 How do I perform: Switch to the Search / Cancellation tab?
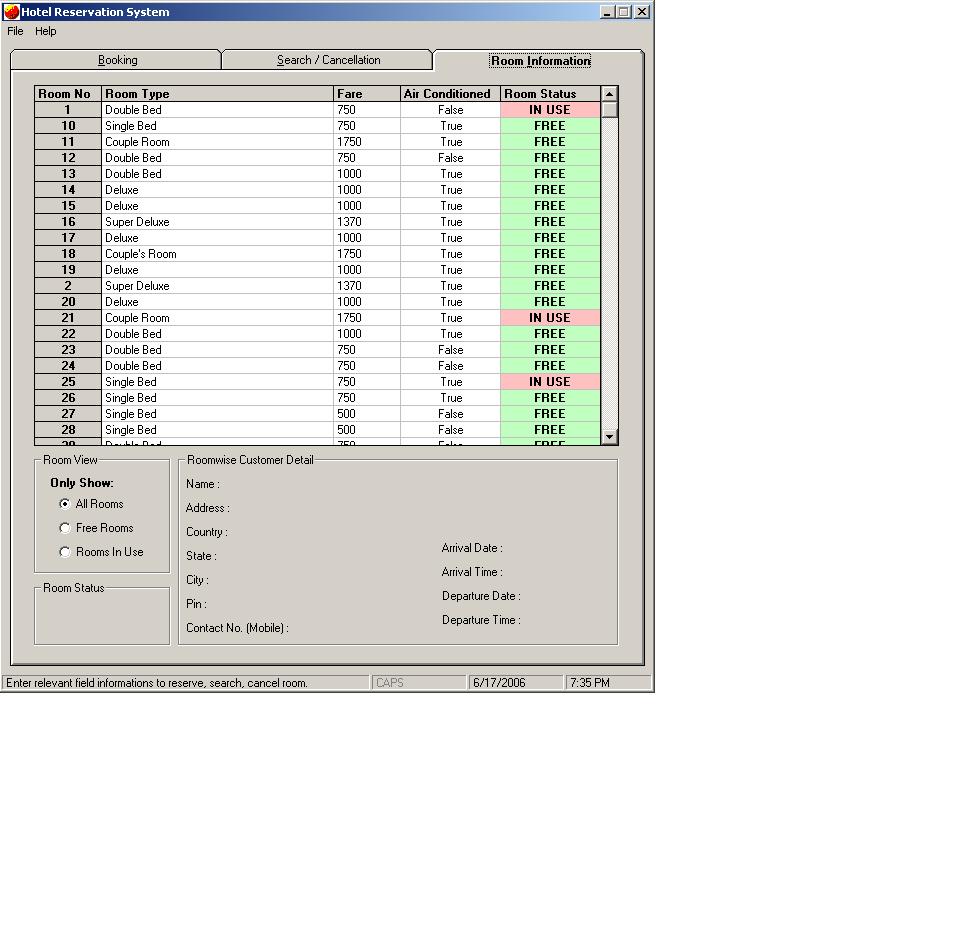pos(328,60)
